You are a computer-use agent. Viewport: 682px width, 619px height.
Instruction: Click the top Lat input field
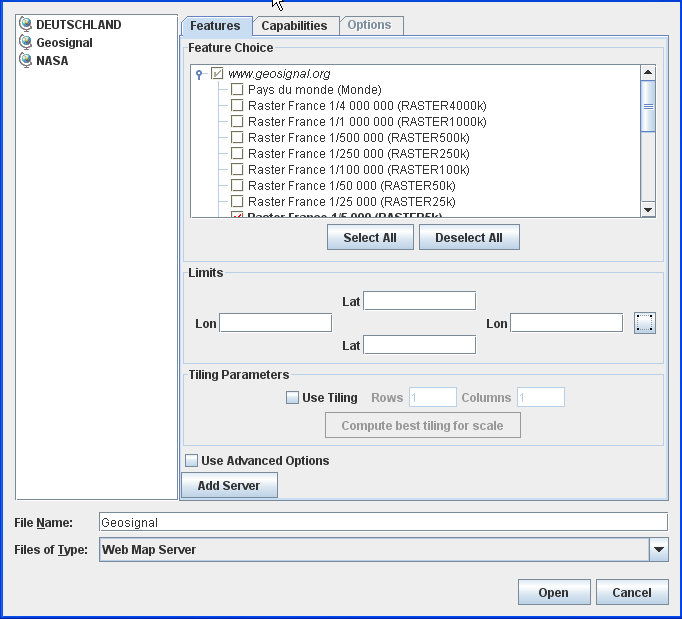pos(419,301)
